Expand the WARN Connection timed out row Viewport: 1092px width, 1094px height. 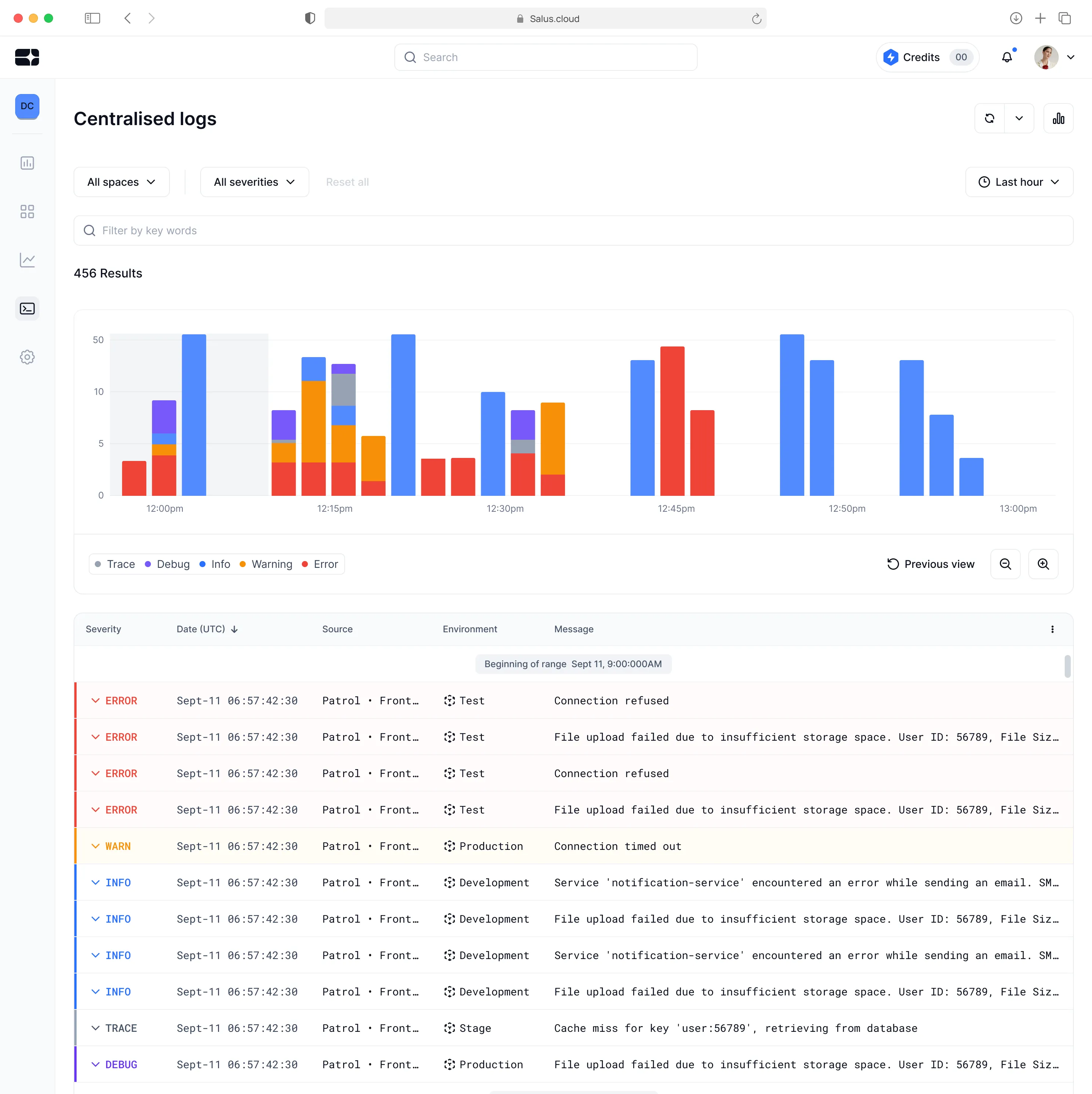574,846
